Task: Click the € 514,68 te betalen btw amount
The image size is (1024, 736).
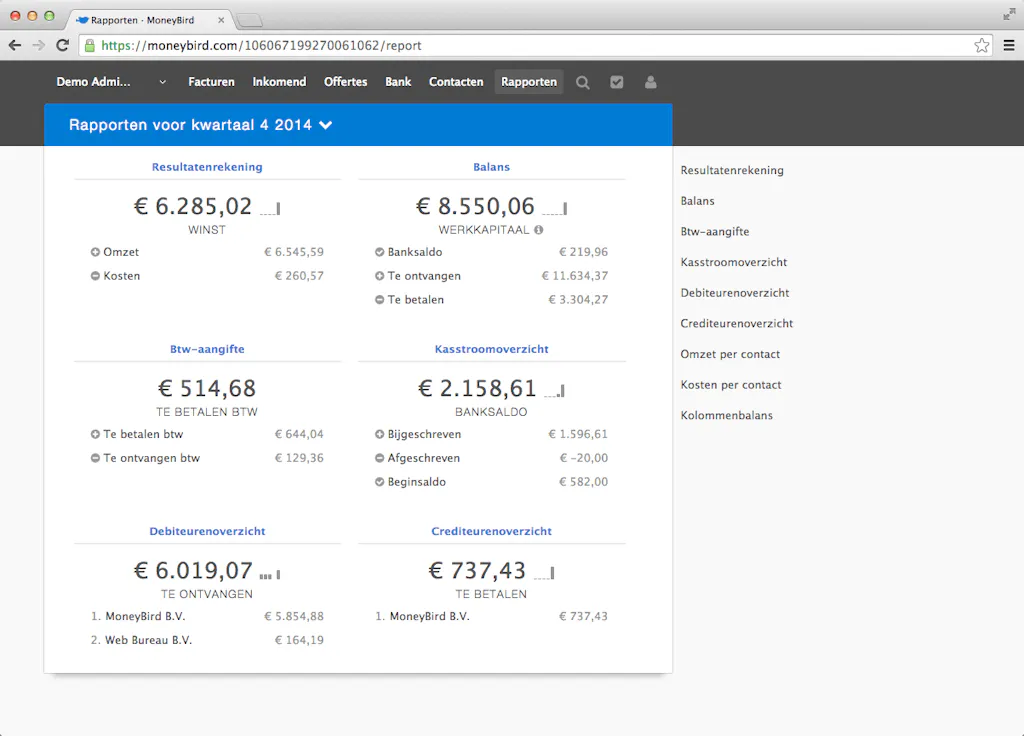Action: point(207,389)
